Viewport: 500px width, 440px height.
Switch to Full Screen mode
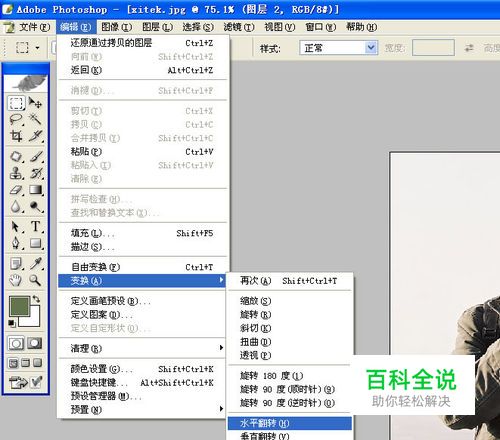[38, 363]
